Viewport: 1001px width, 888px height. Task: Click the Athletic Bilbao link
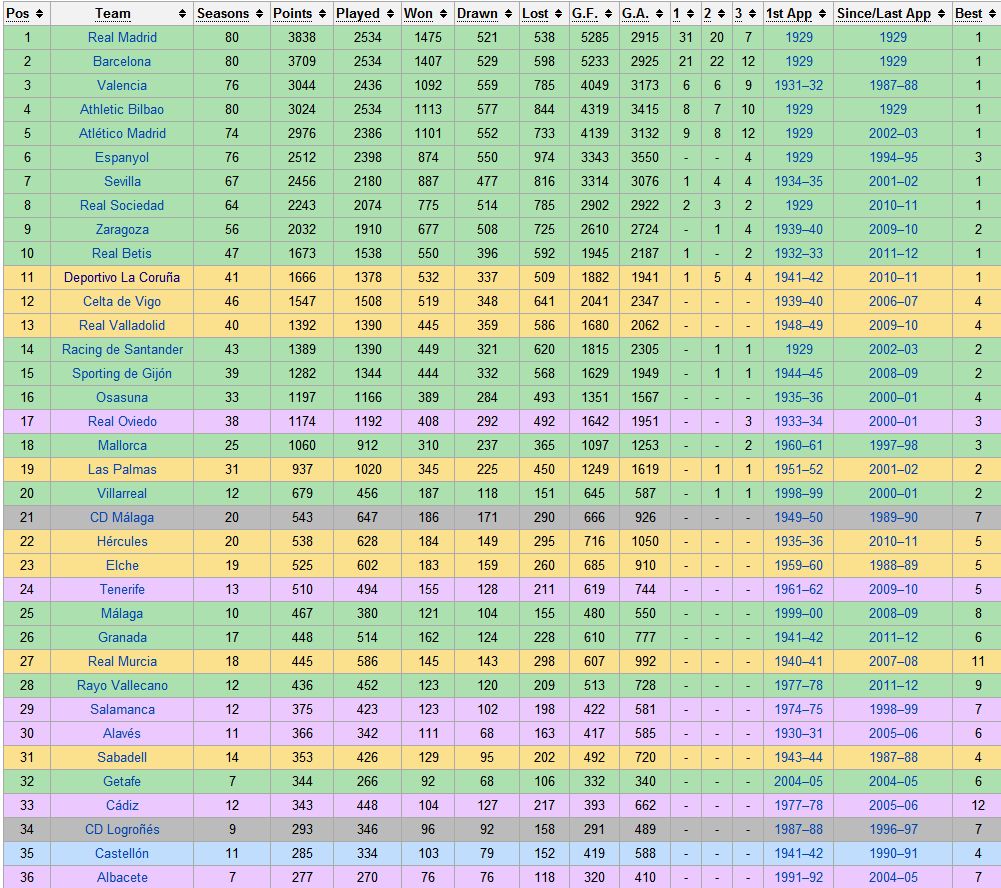(x=122, y=109)
